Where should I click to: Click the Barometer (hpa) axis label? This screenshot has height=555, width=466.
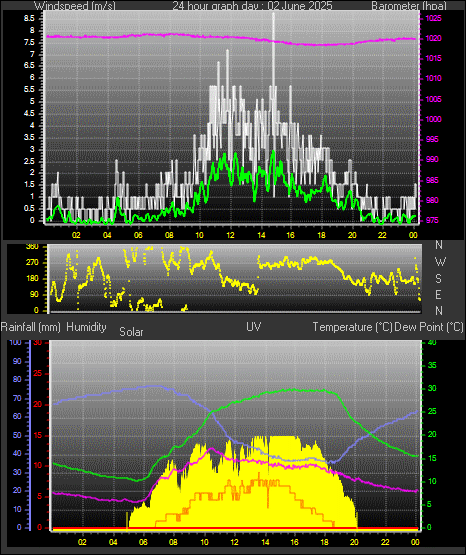pyautogui.click(x=409, y=5)
